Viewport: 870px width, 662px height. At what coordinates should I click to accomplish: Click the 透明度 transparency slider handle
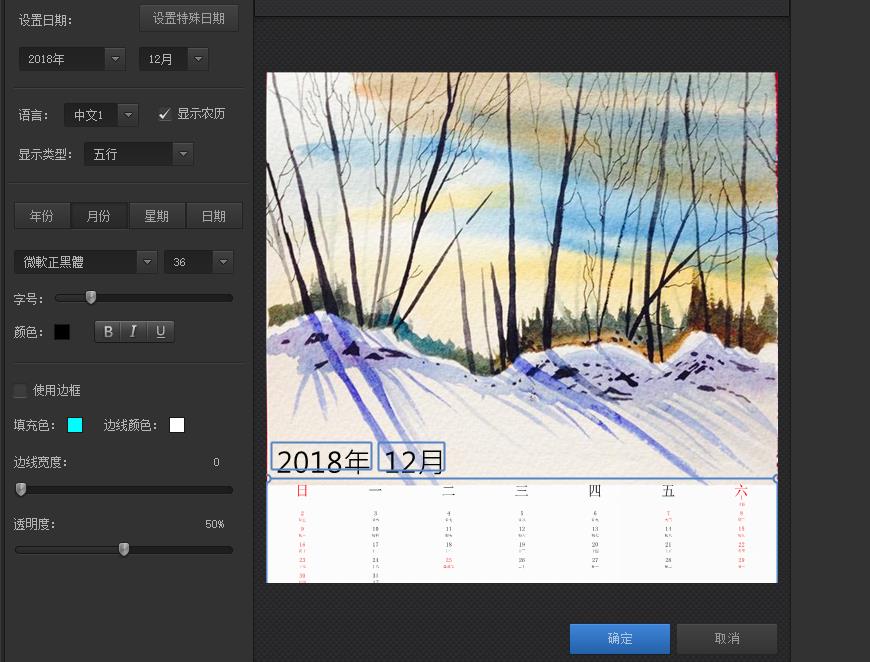click(x=124, y=549)
